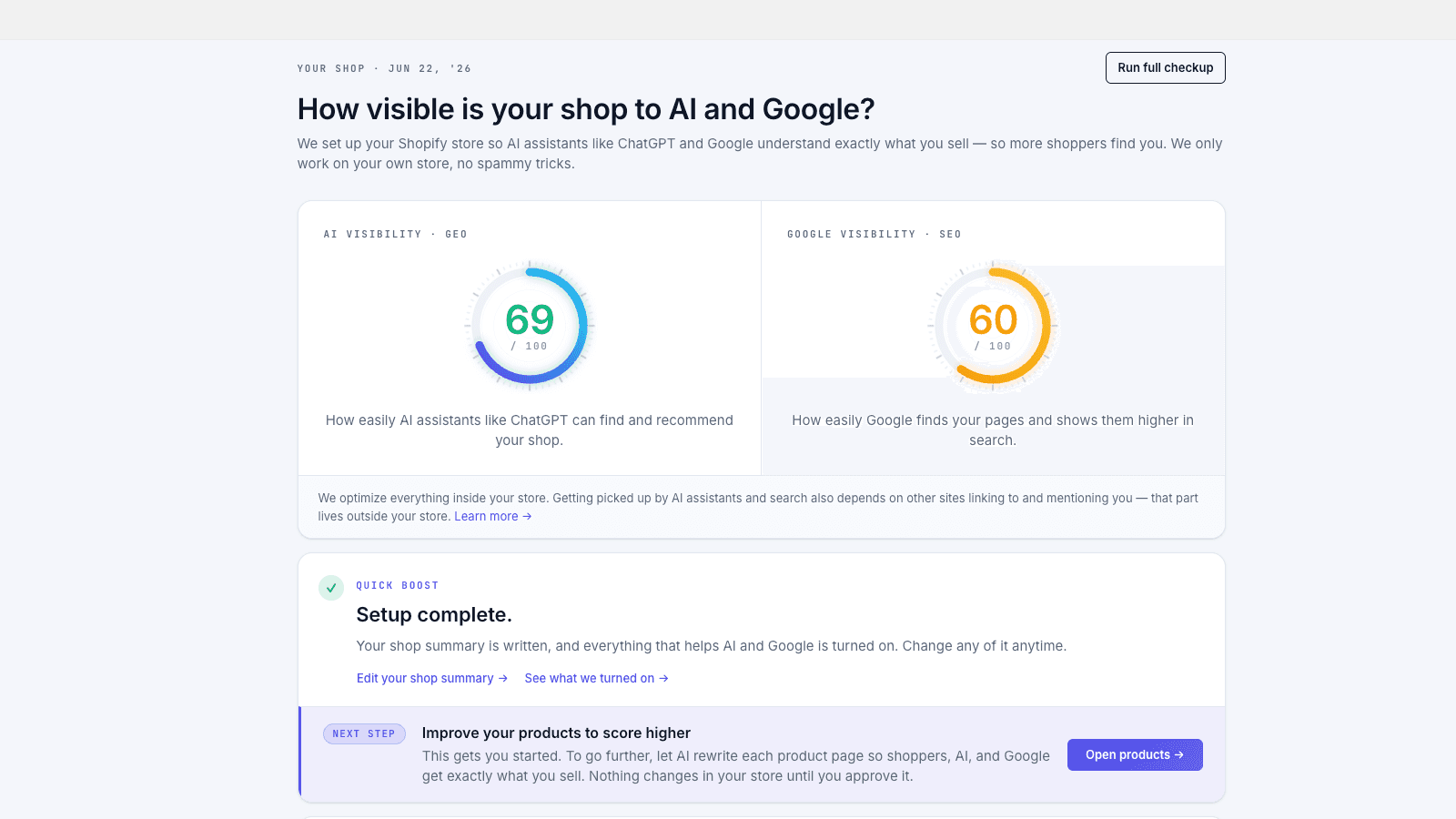The width and height of the screenshot is (1456, 819).
Task: Click the Run full checkup button
Action: tap(1165, 67)
